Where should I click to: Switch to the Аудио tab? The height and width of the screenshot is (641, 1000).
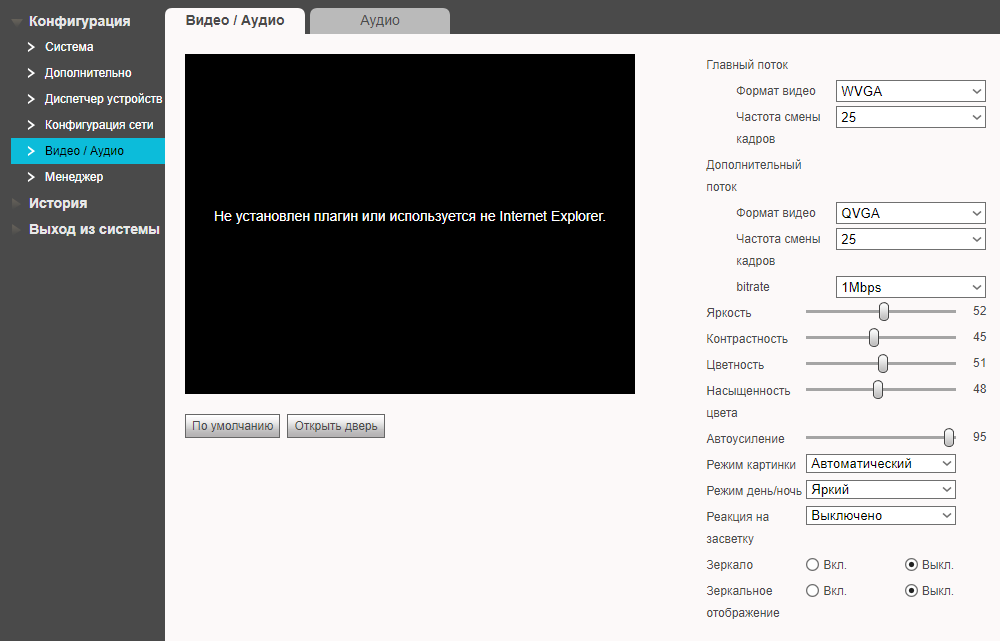pyautogui.click(x=379, y=20)
